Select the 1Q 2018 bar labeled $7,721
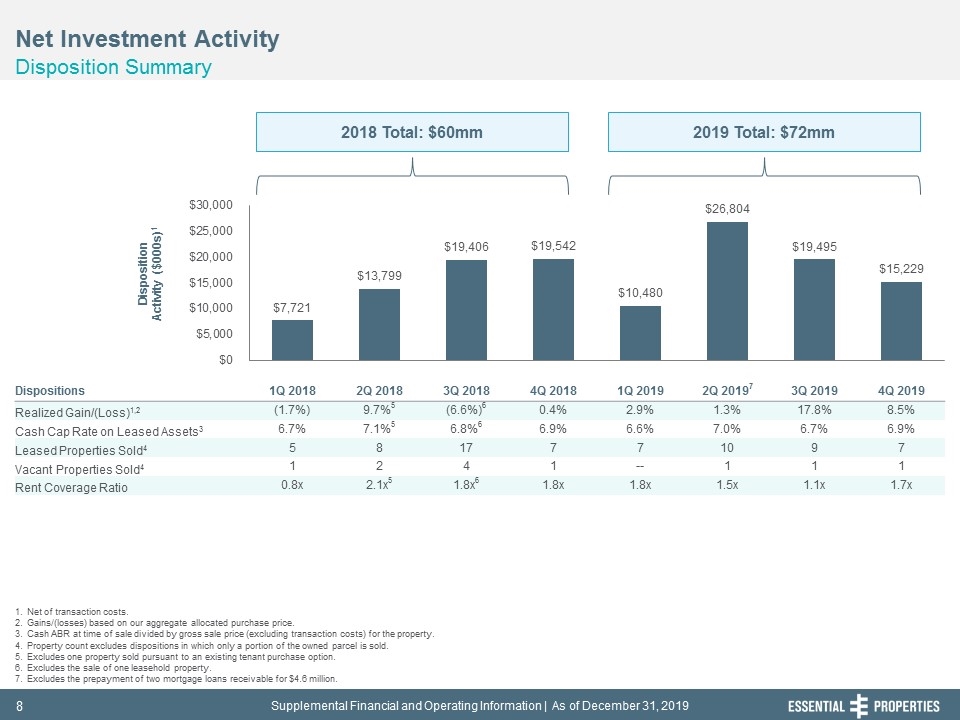The width and height of the screenshot is (960, 720). tap(292, 340)
